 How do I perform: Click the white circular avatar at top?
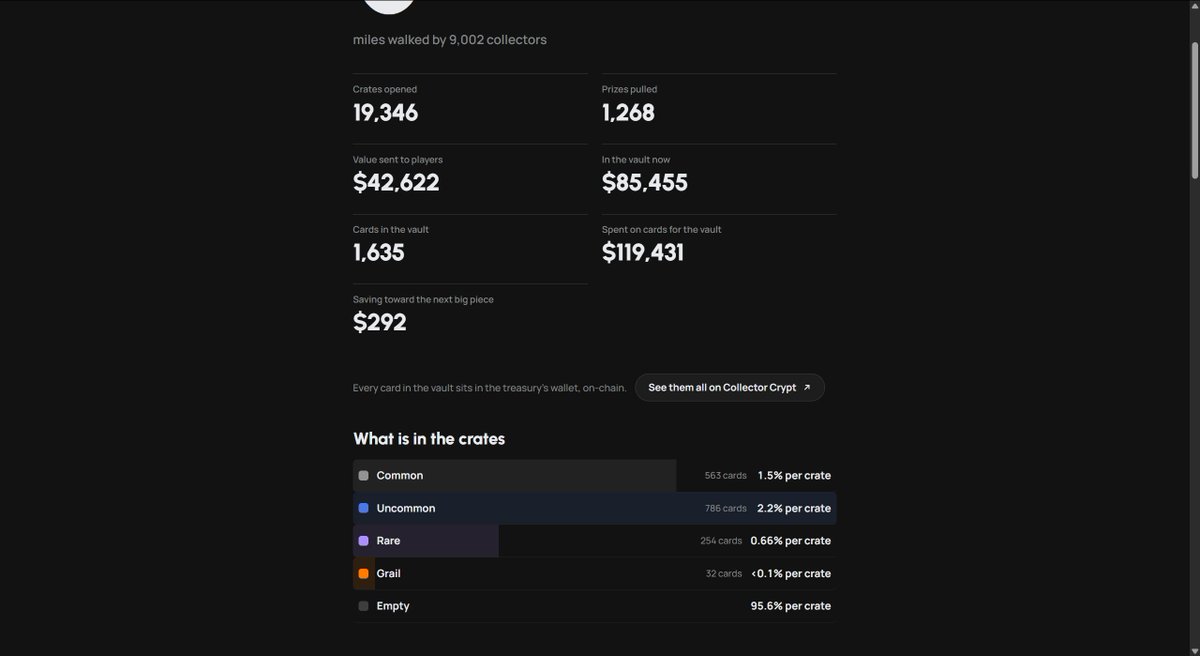pyautogui.click(x=389, y=5)
